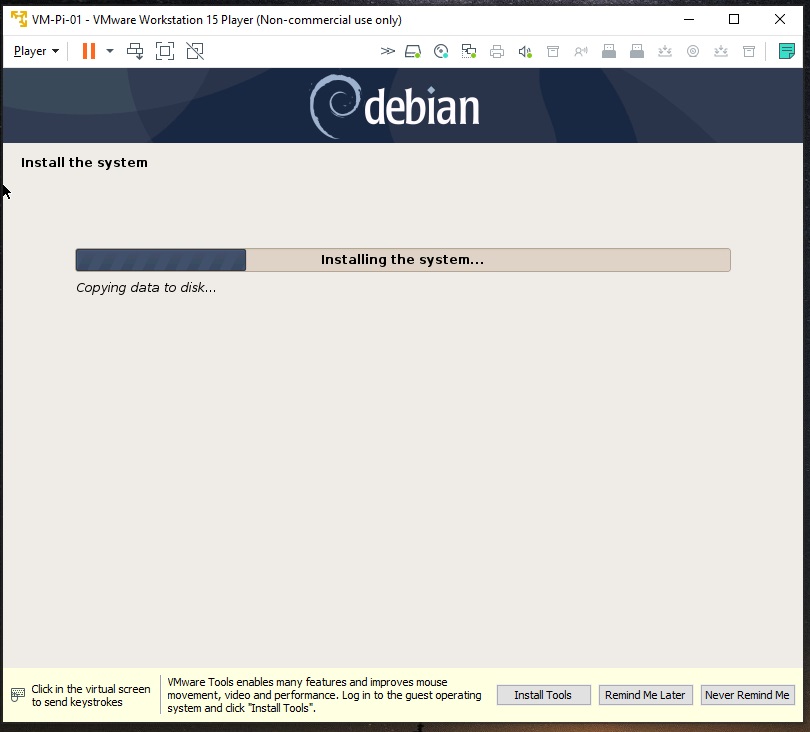Image resolution: width=810 pixels, height=732 pixels.
Task: Open the Player menu
Action: tap(36, 51)
